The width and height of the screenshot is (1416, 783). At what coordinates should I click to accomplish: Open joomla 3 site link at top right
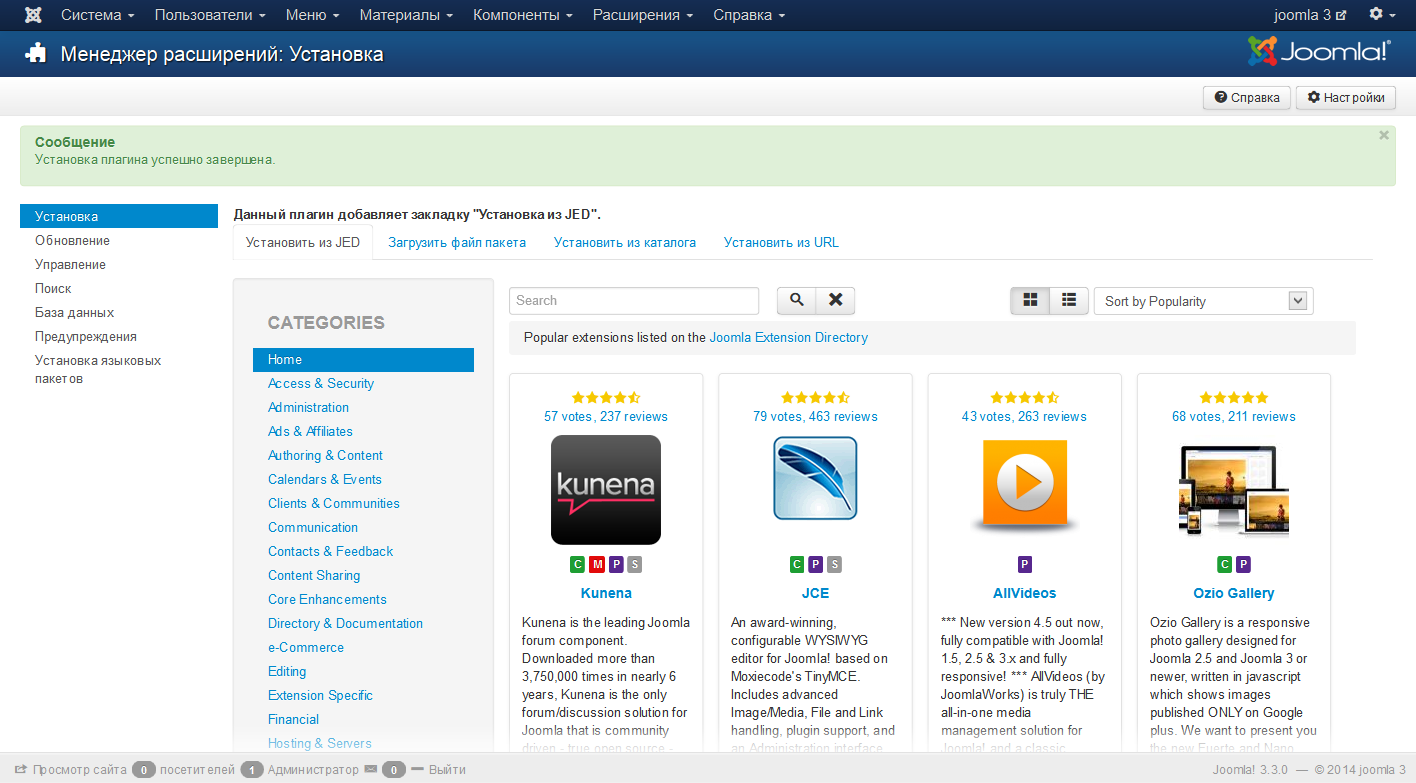1310,15
